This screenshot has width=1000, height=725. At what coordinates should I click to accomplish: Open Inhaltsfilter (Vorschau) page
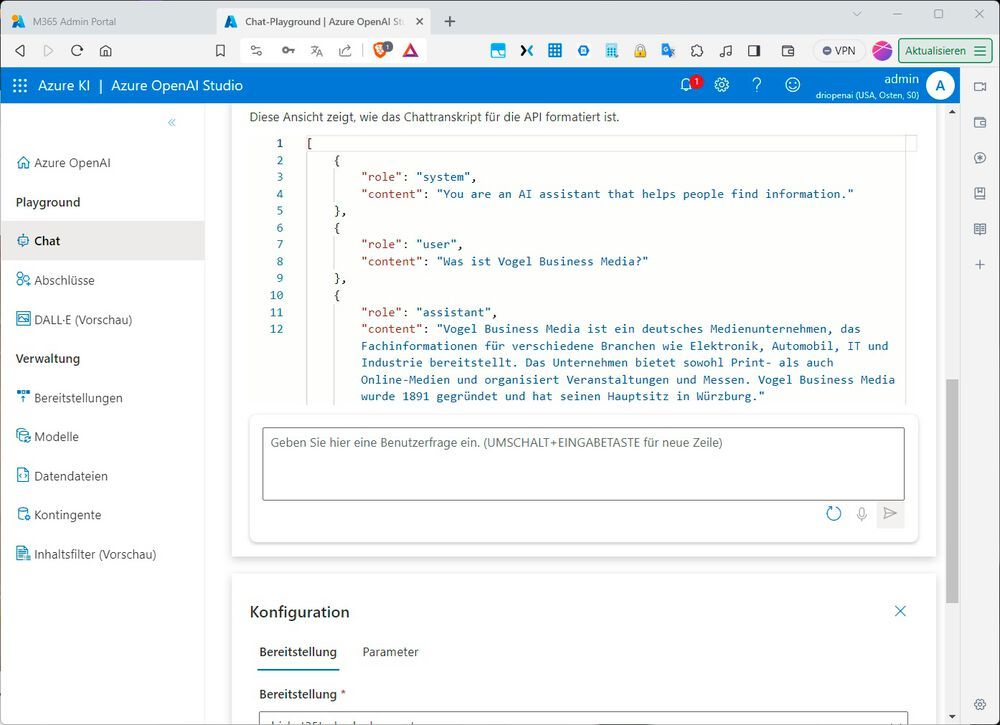pyautogui.click(x=86, y=554)
